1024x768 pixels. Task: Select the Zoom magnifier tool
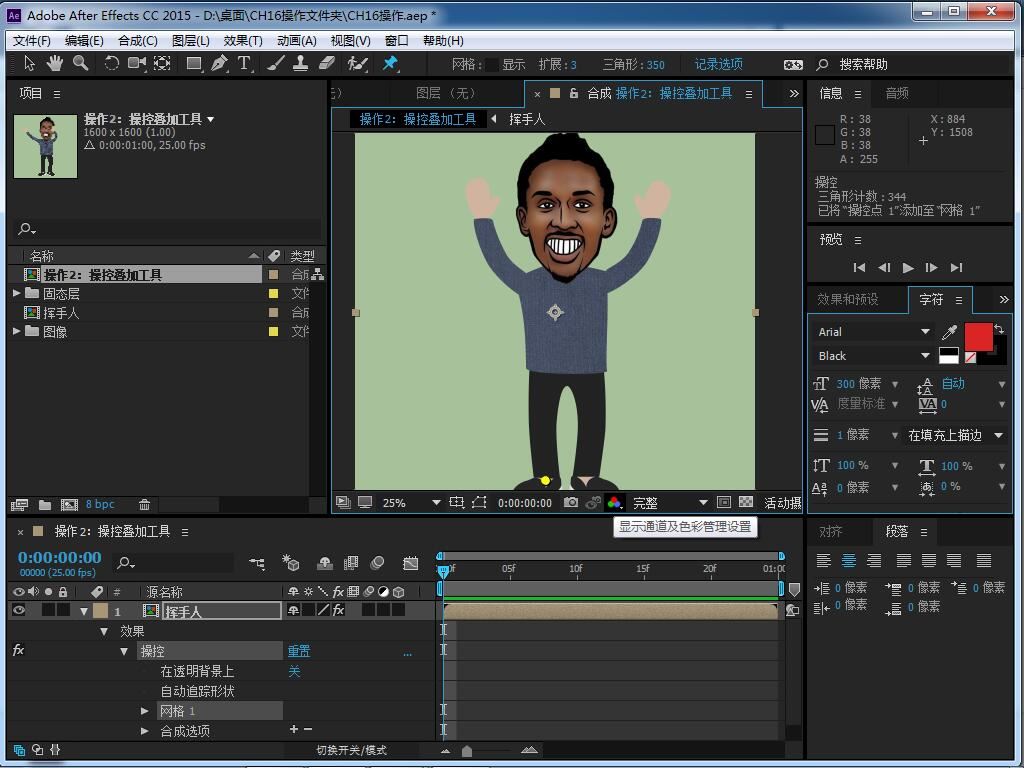coord(80,63)
